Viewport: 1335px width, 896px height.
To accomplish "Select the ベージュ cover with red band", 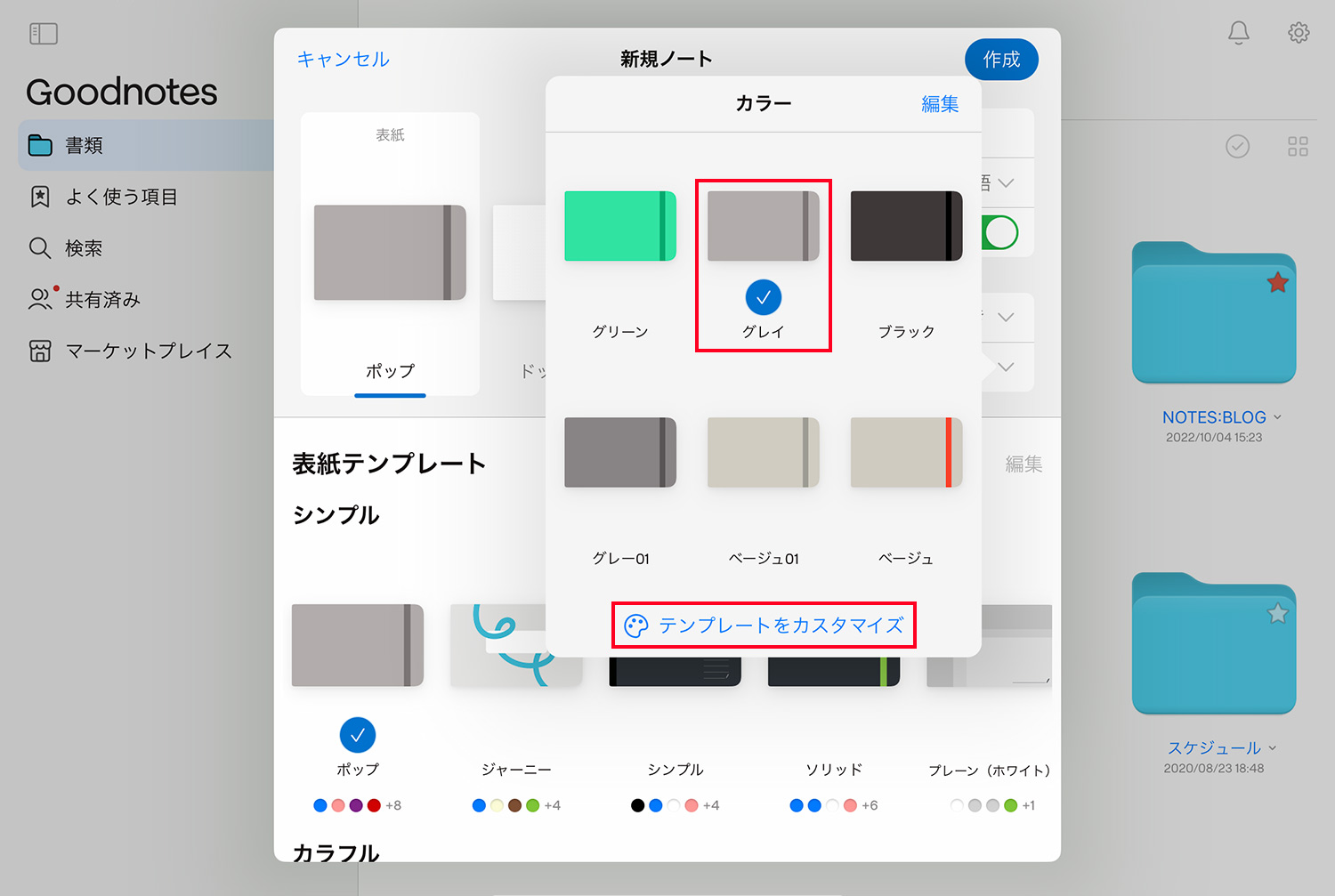I will [906, 452].
